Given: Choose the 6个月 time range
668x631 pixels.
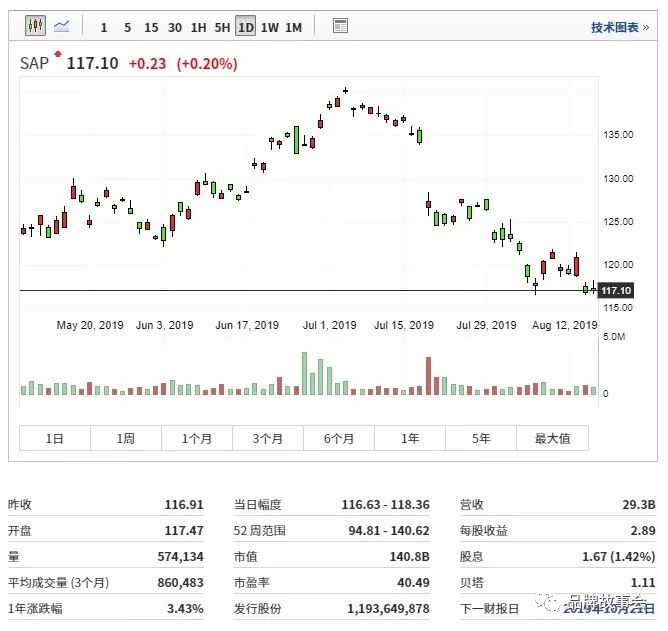Looking at the screenshot, I should (x=339, y=438).
